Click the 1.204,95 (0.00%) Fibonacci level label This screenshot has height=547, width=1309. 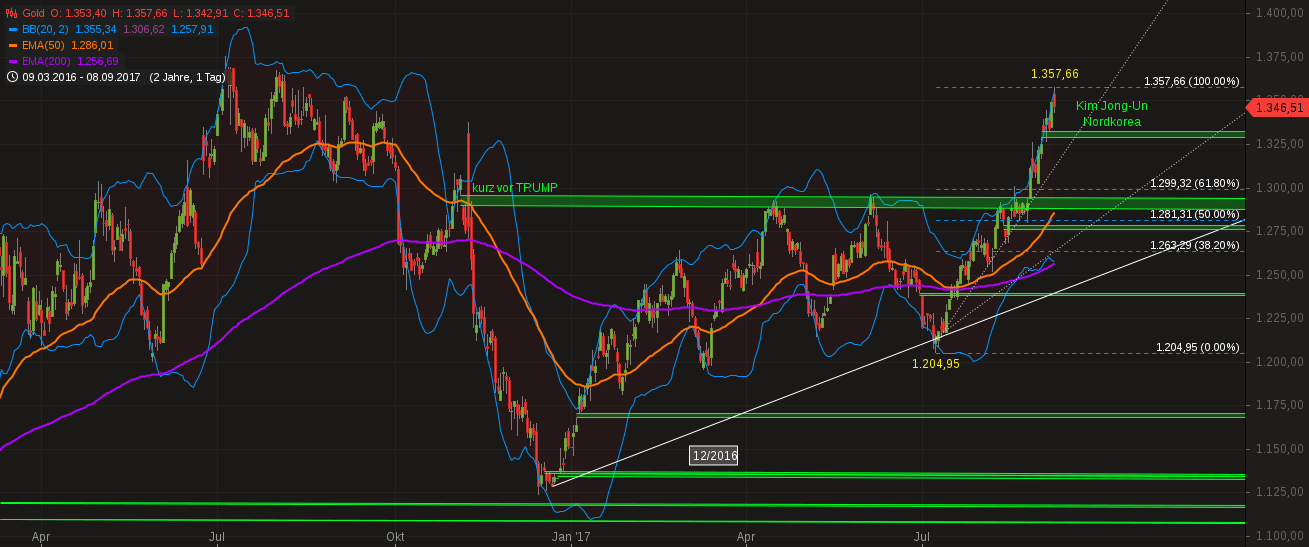pyautogui.click(x=1197, y=347)
